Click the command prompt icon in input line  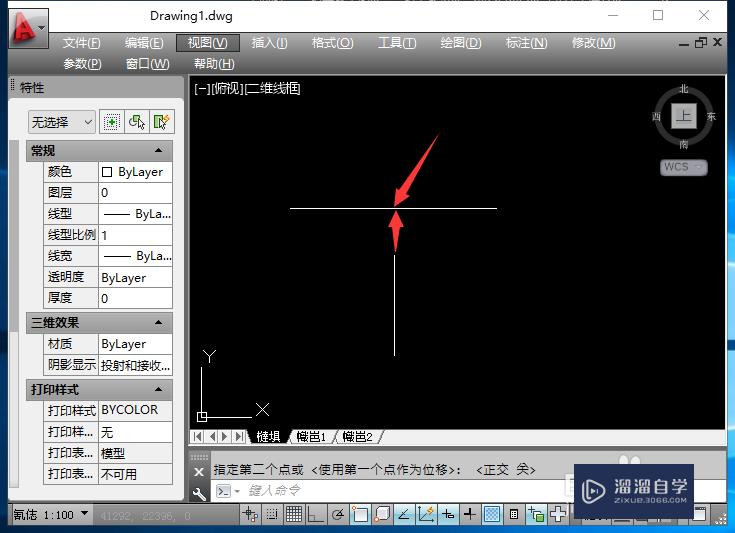point(224,491)
